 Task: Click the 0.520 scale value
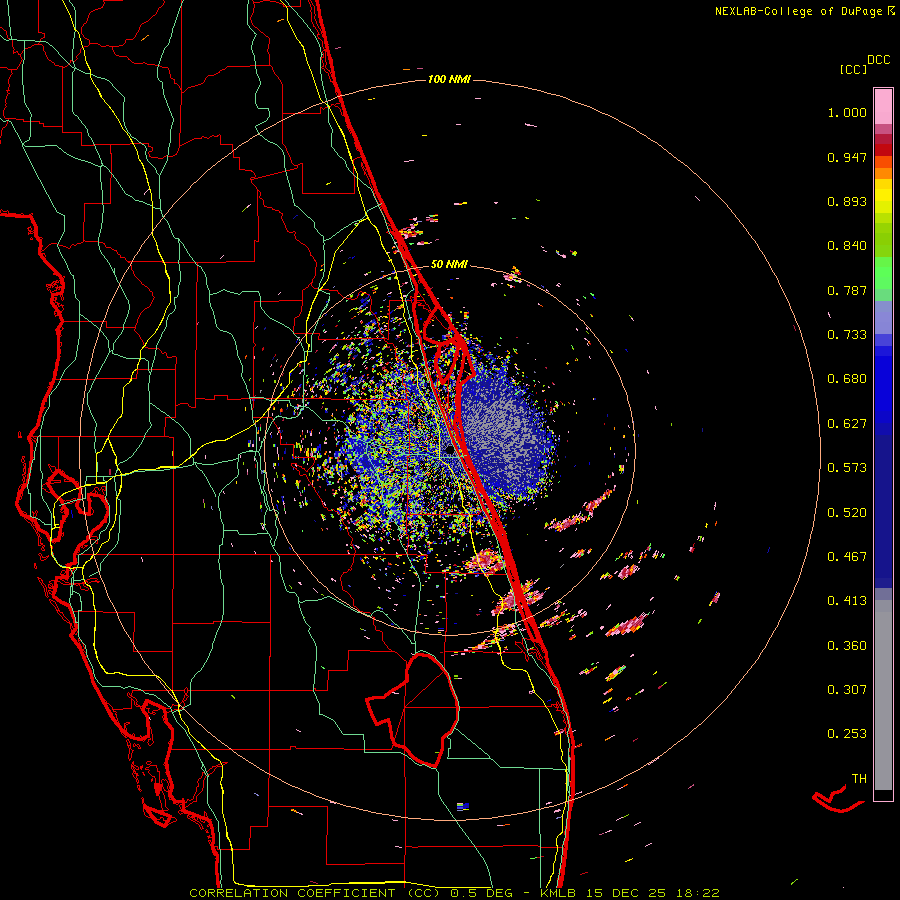coord(847,513)
